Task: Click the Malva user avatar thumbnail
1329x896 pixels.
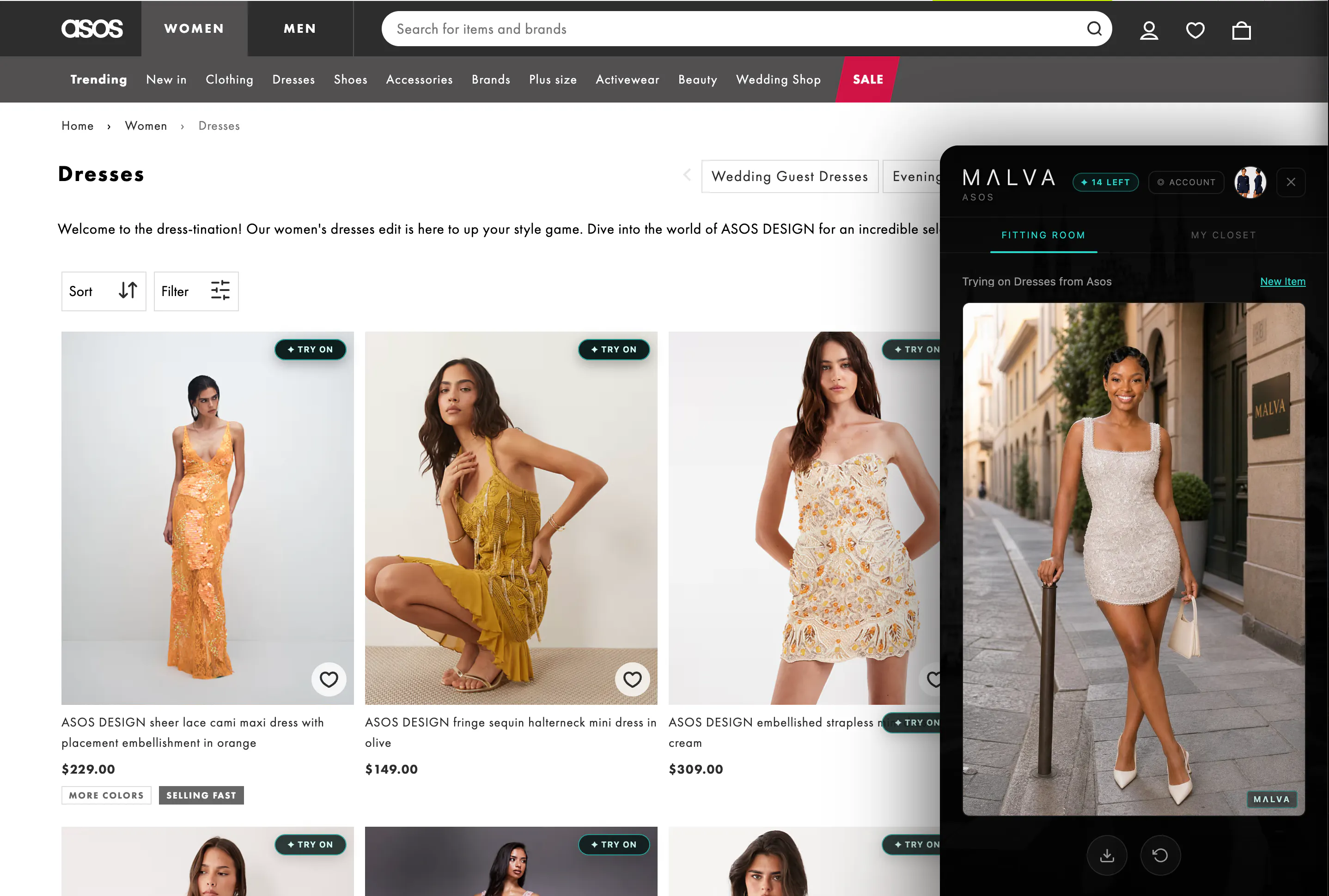Action: [x=1250, y=182]
